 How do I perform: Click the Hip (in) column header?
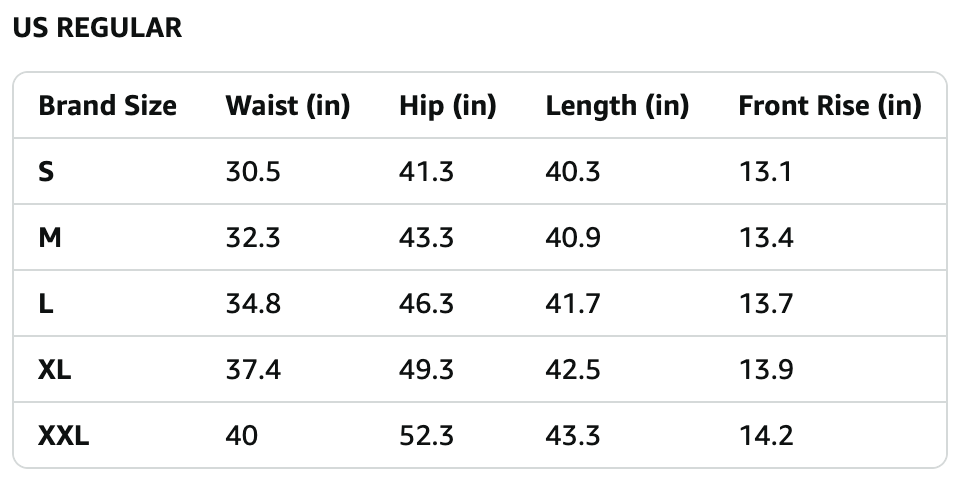(x=447, y=106)
